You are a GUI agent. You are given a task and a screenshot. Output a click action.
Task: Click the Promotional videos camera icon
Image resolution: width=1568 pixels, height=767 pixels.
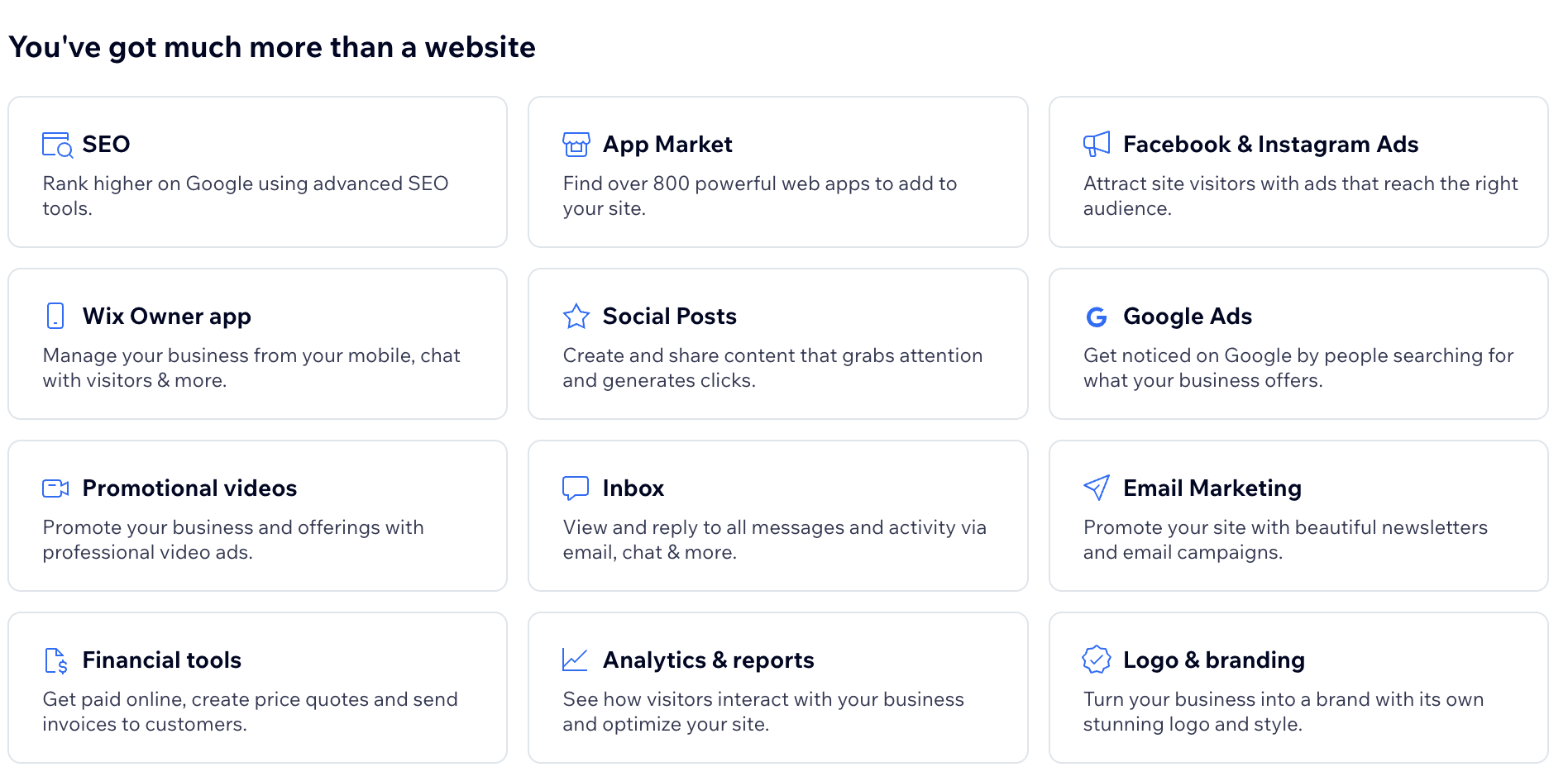pyautogui.click(x=55, y=488)
